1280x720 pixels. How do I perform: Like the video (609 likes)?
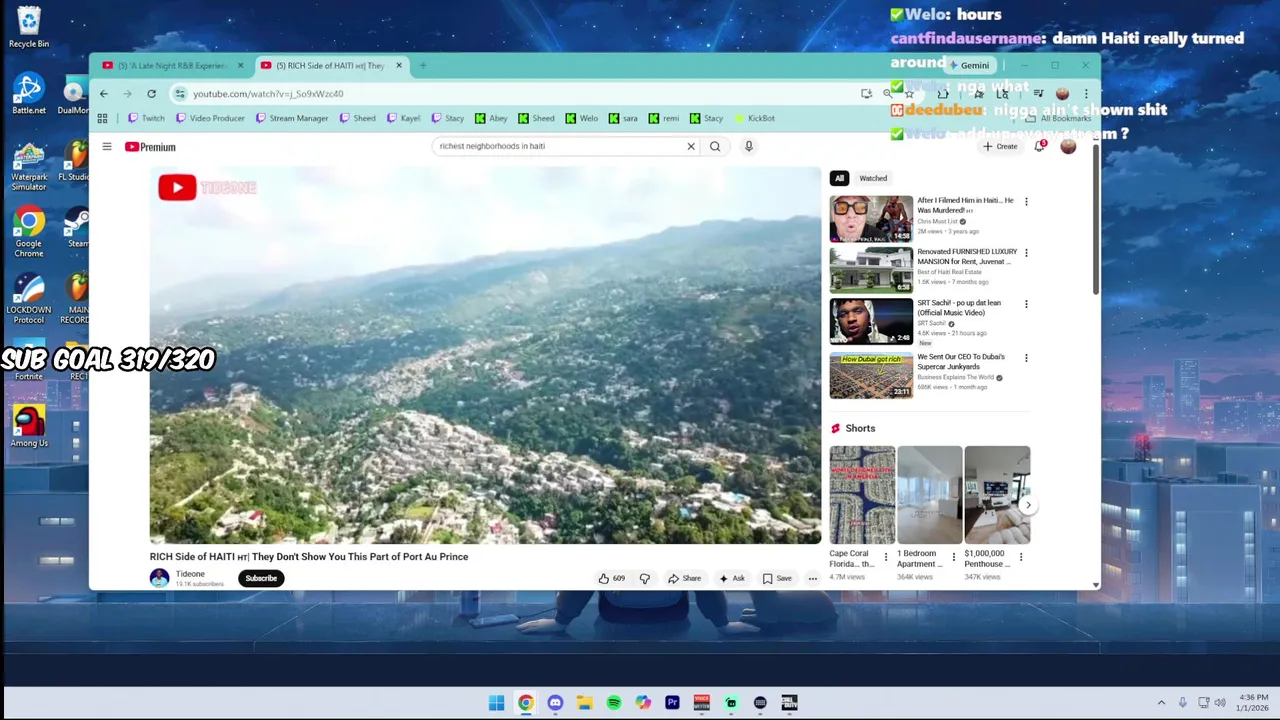pos(611,578)
